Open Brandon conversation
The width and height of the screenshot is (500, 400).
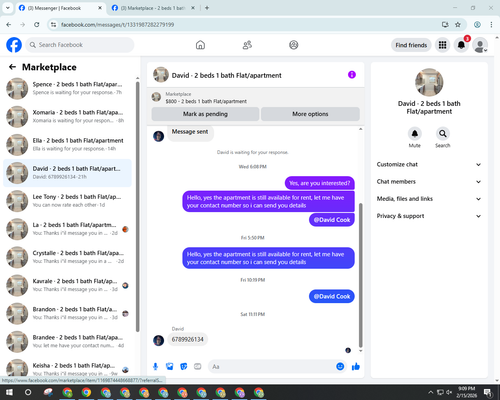point(68,313)
